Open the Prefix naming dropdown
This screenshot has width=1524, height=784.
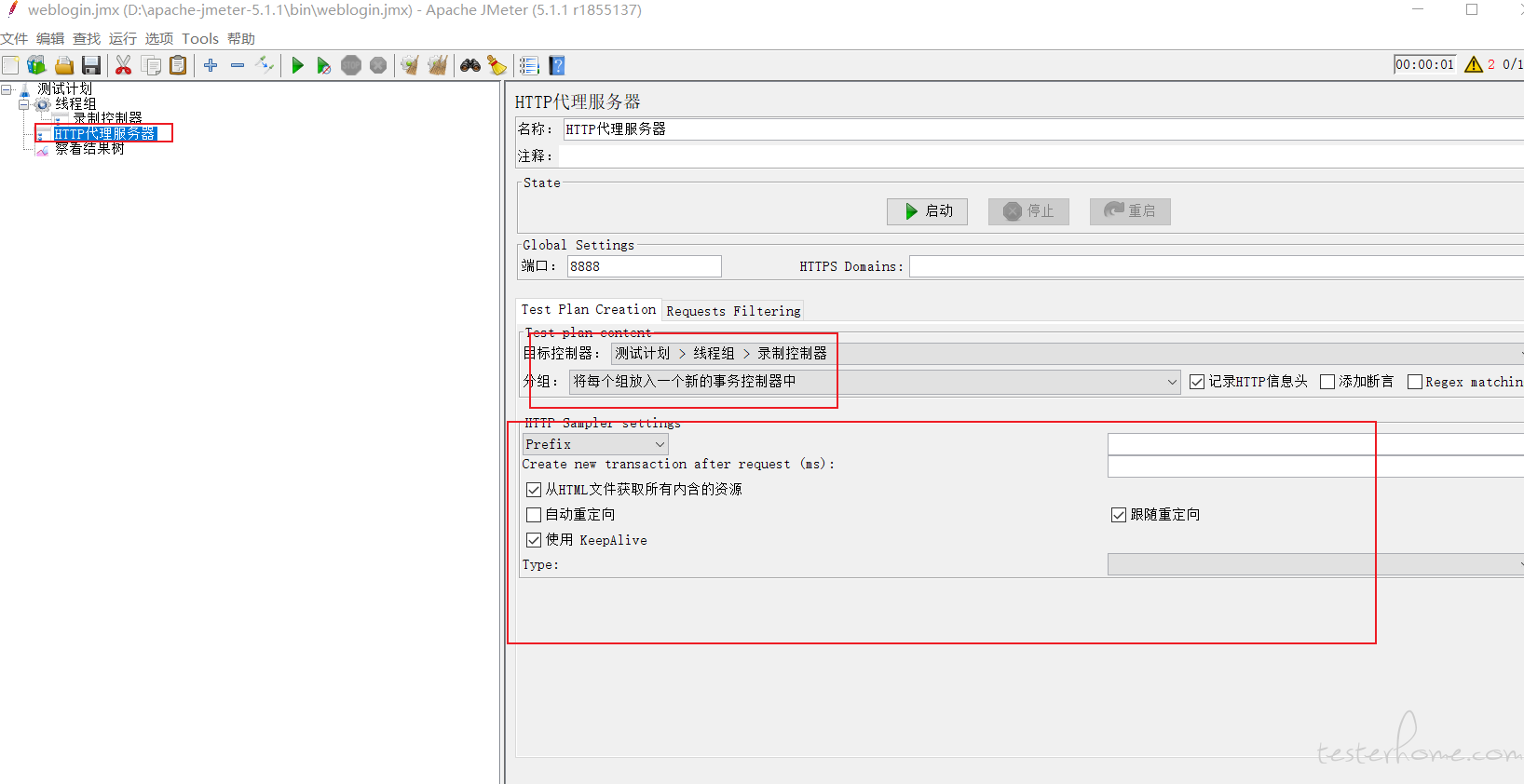tap(595, 445)
